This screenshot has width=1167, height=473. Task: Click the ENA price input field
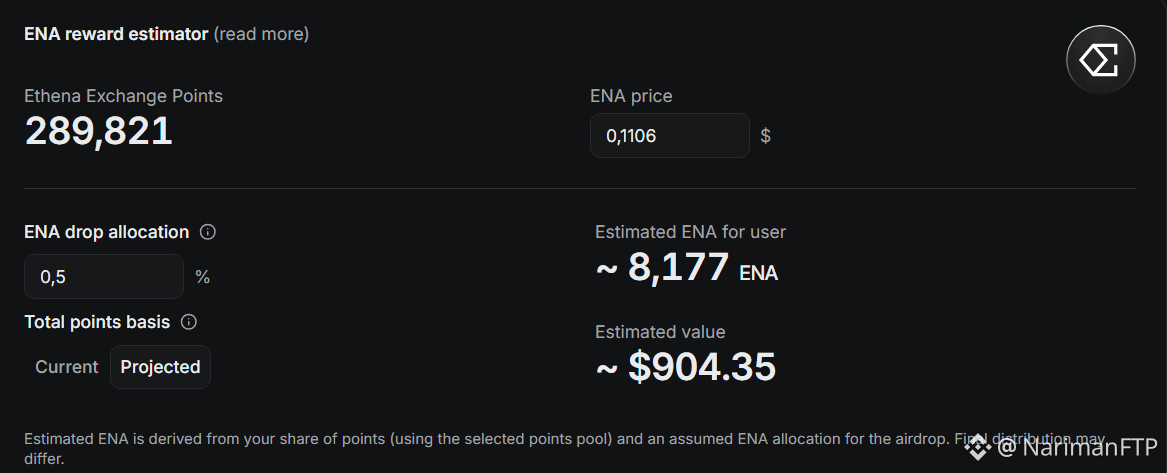coord(670,135)
